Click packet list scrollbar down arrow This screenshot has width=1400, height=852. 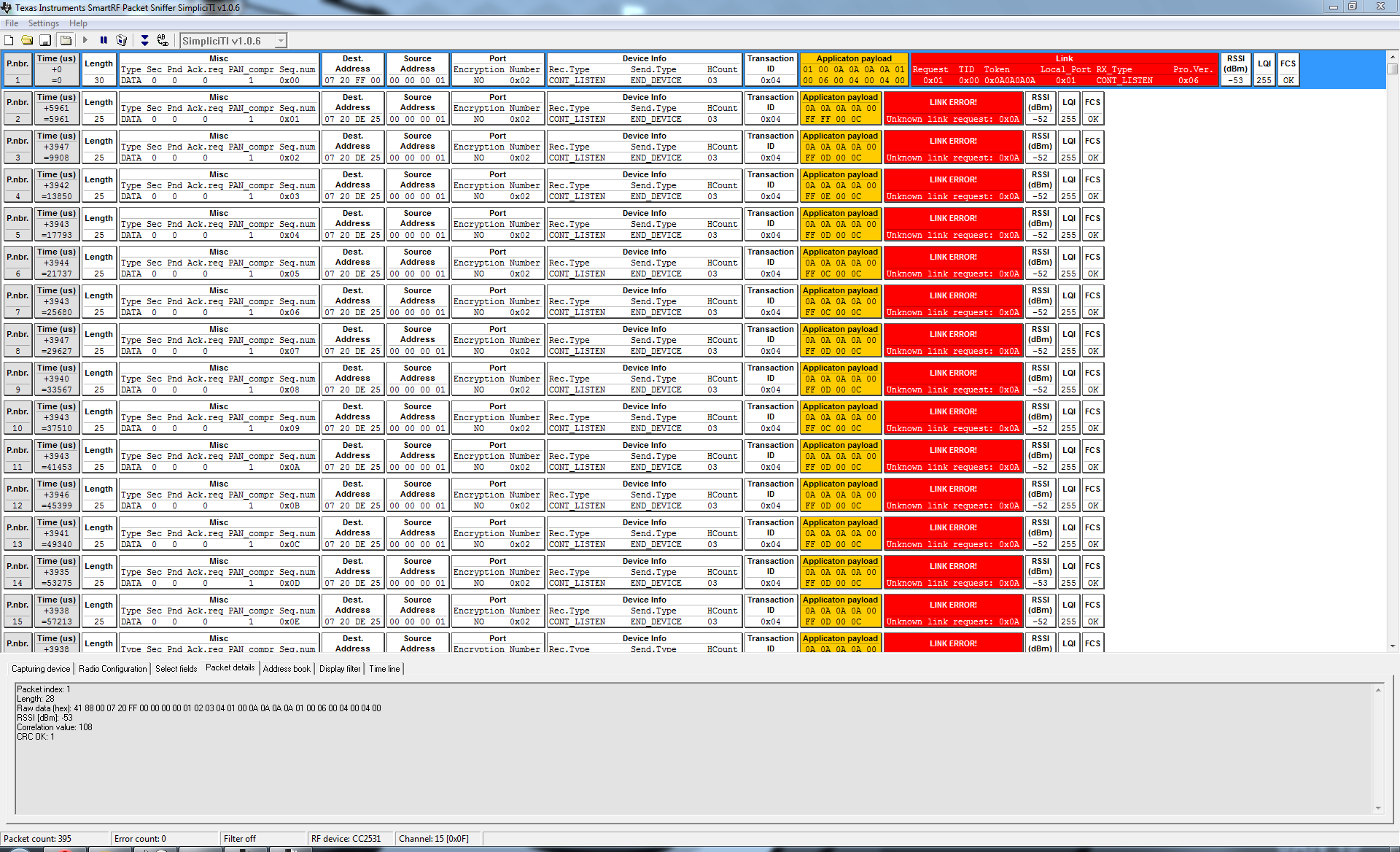1392,646
